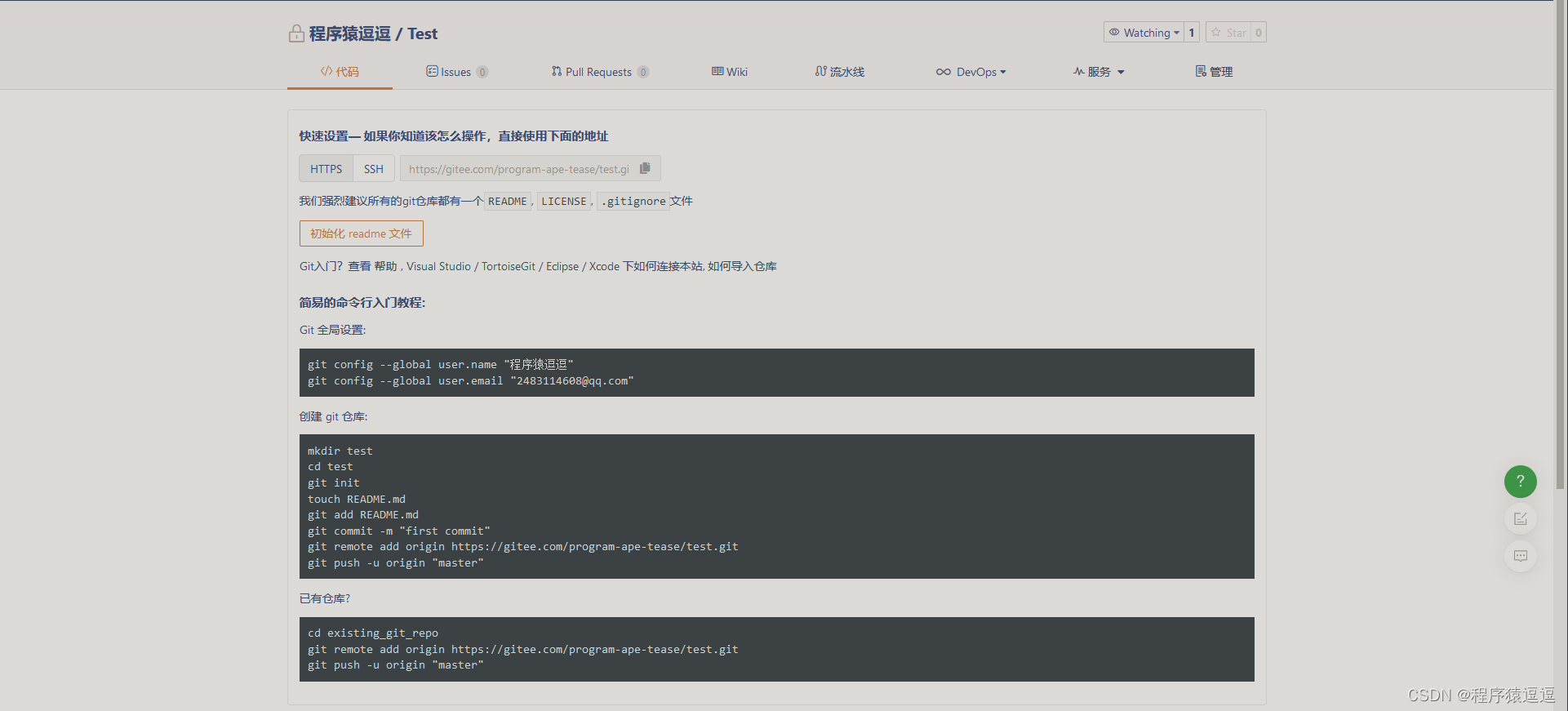
Task: Click the 'git commit -m "first commit"' line
Action: coord(398,531)
